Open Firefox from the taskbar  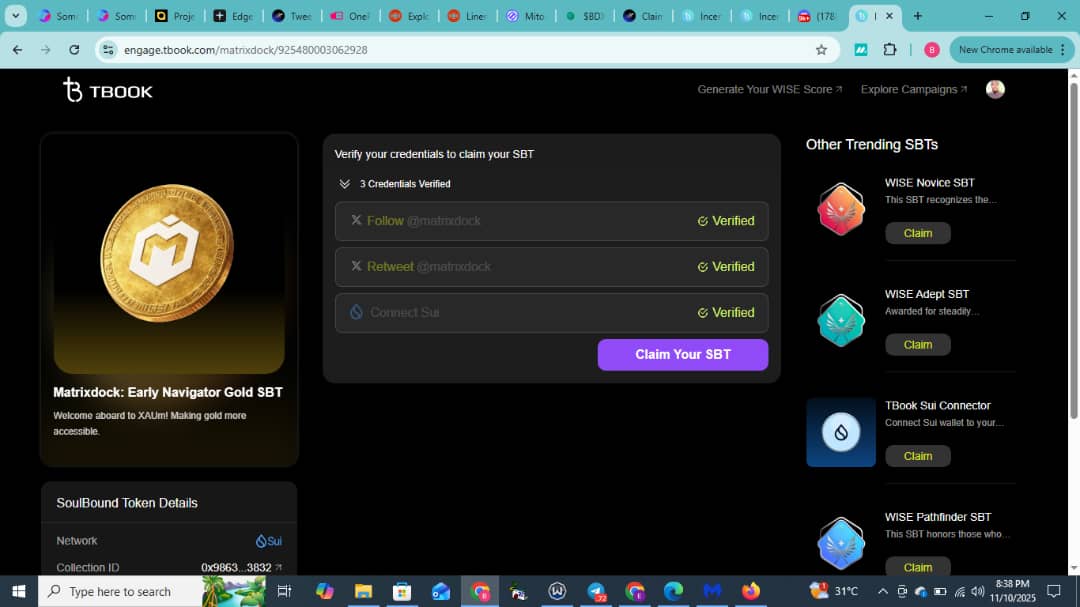(751, 591)
